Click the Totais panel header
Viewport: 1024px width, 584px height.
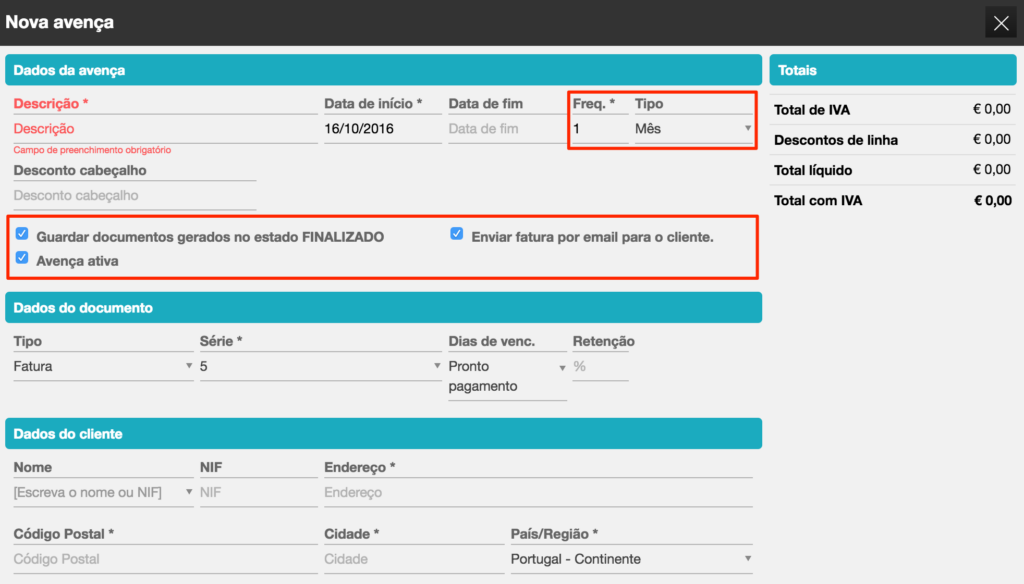pyautogui.click(x=893, y=70)
